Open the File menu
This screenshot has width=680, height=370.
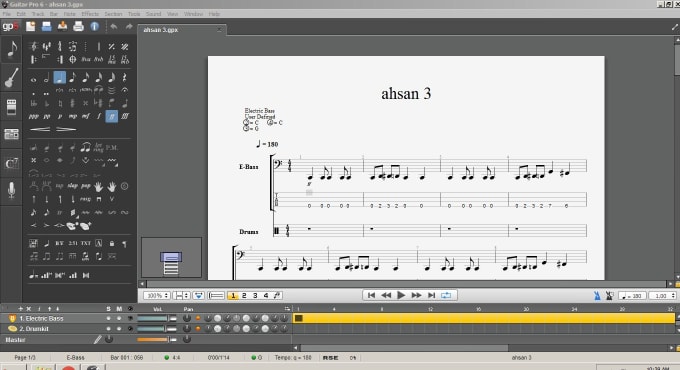(7, 14)
